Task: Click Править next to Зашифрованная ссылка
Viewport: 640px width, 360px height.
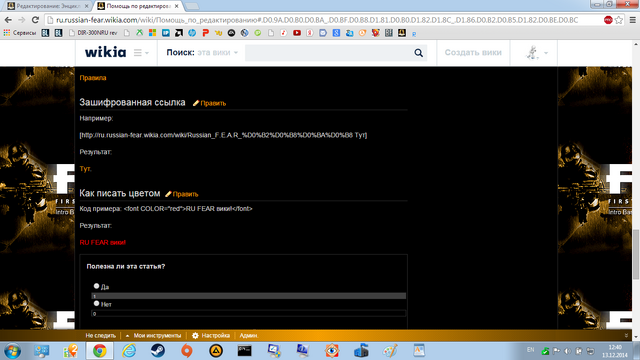Action: coord(209,103)
